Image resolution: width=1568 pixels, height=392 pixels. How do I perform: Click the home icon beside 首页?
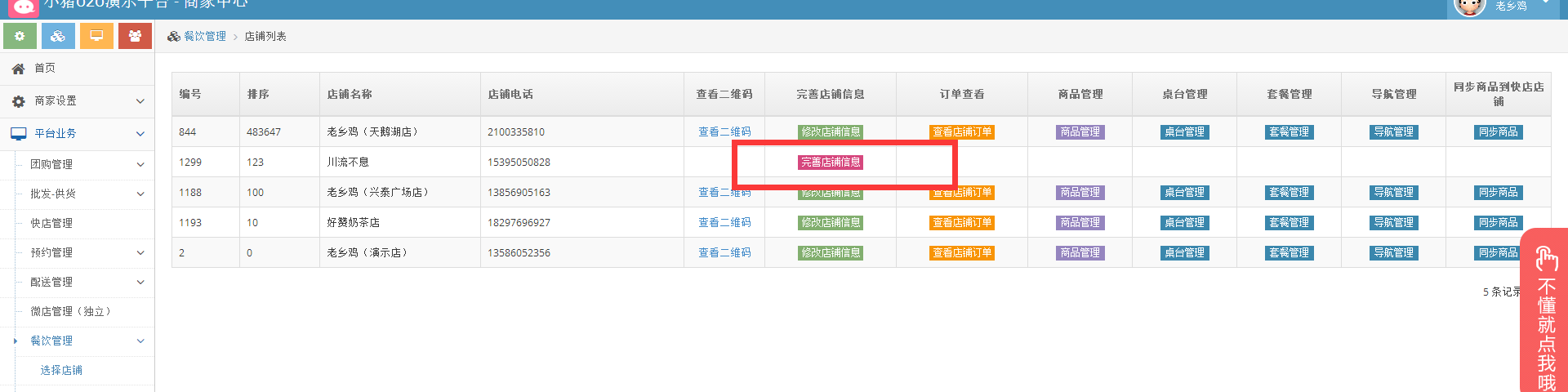click(x=18, y=69)
